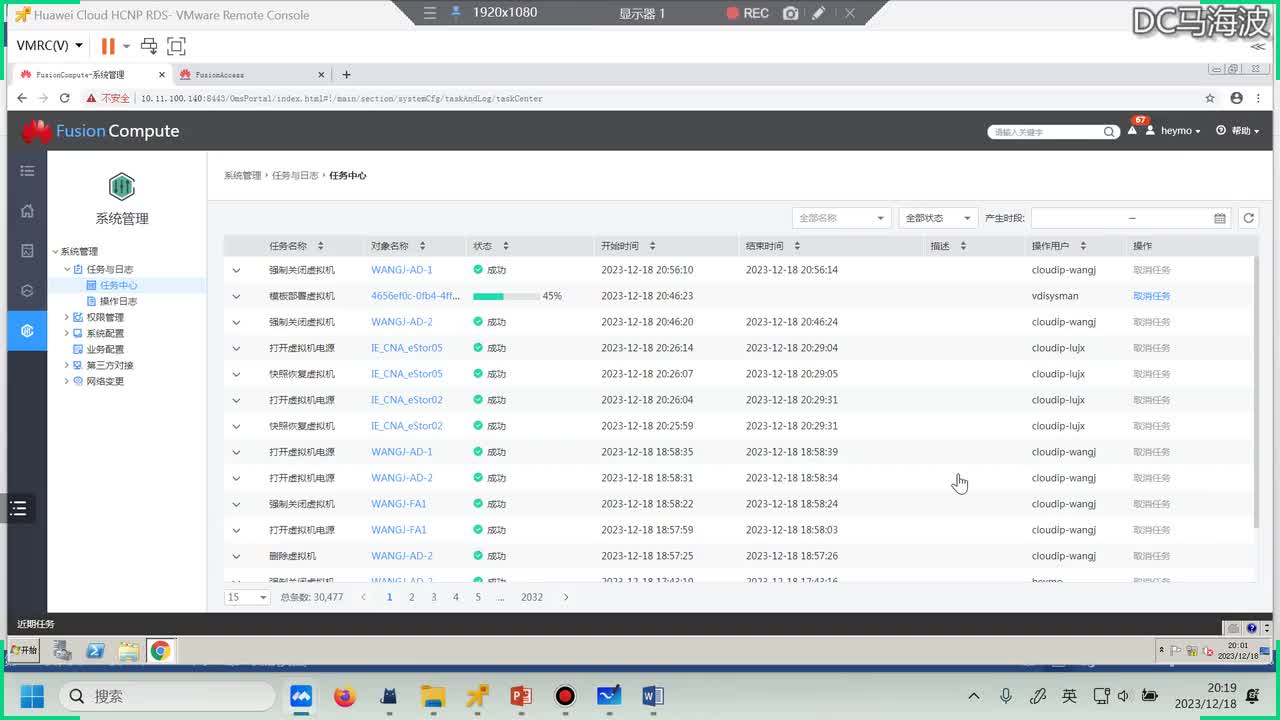Open the Chrome profile avatar icon
The image size is (1280, 720).
(1237, 99)
